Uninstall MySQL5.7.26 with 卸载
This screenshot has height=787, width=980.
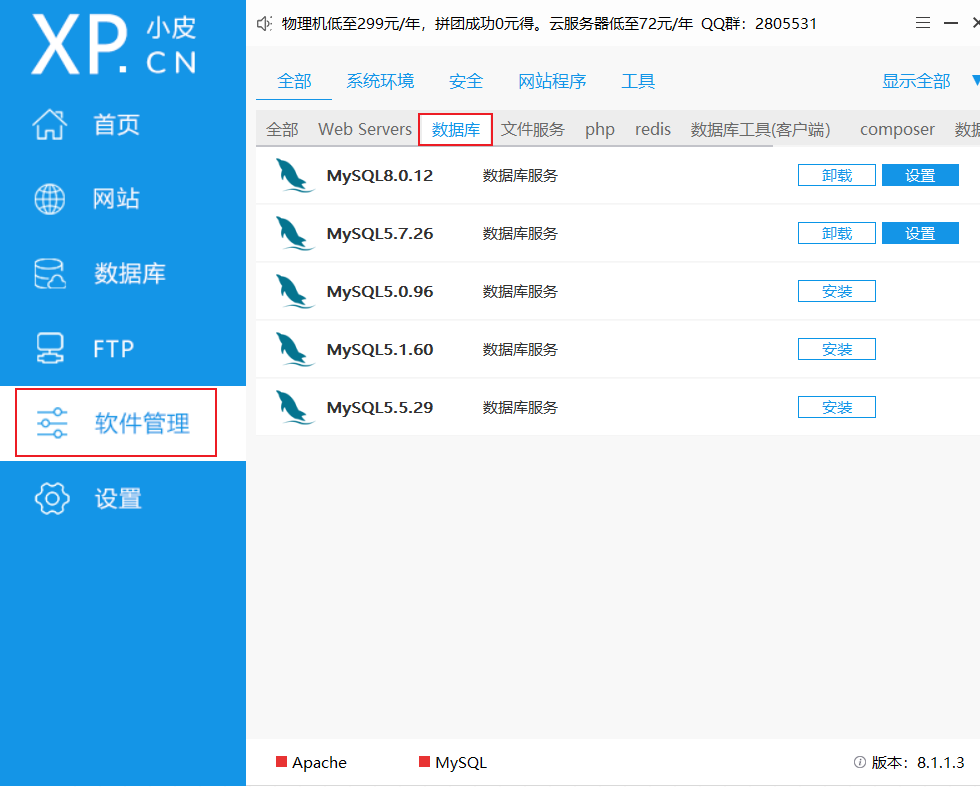click(x=836, y=233)
